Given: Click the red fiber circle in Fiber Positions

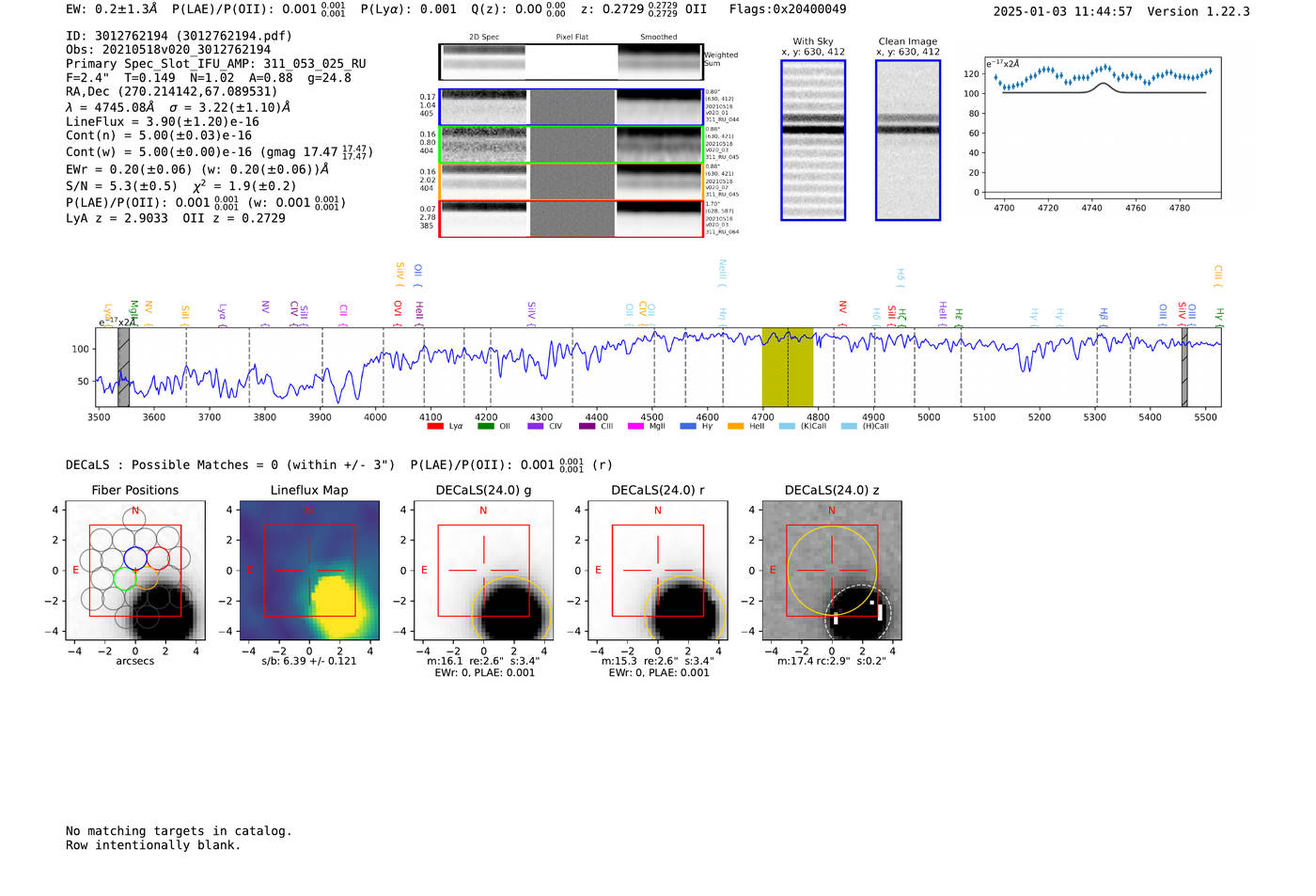Looking at the screenshot, I should click(158, 558).
